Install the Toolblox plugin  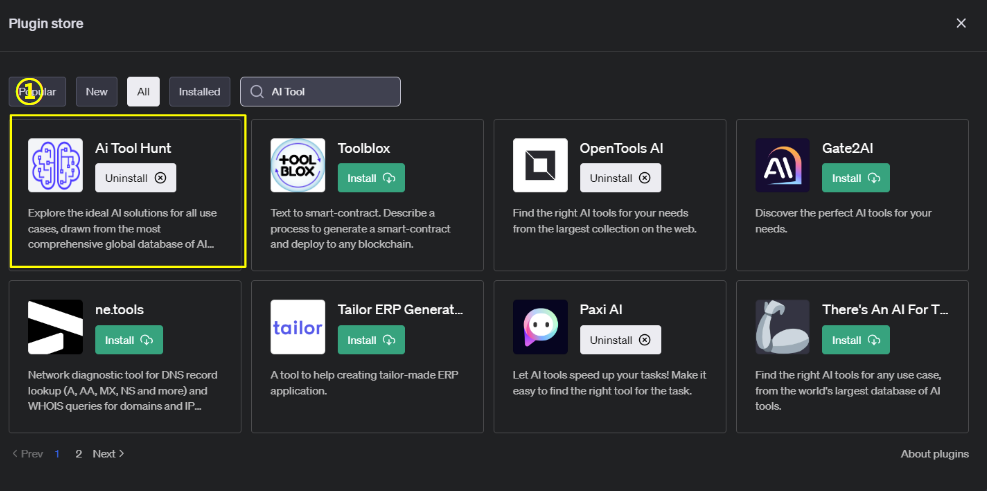click(371, 178)
